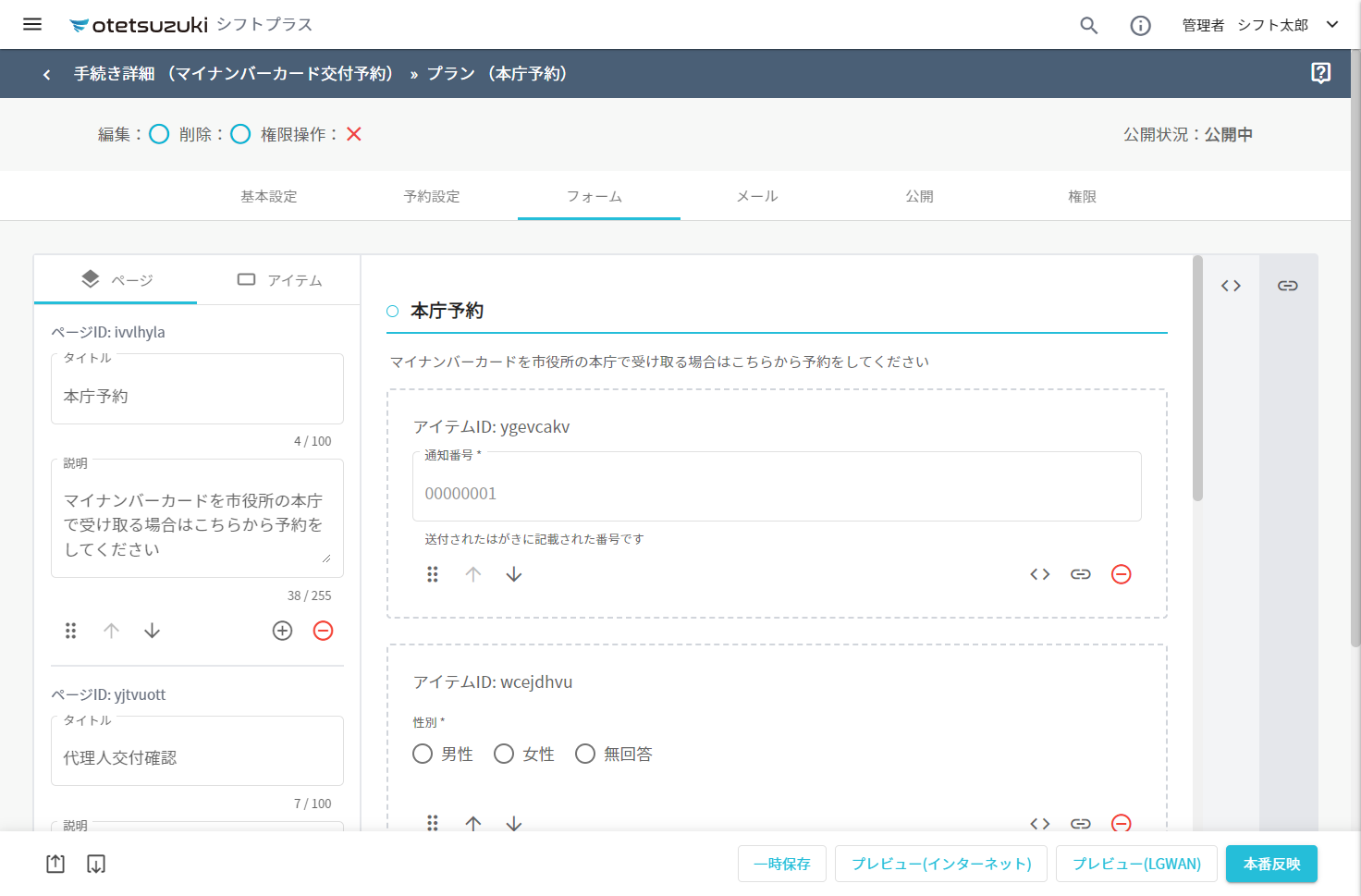The image size is (1361, 896).
Task: Click the 本庁予約 form heading
Action: click(x=448, y=311)
